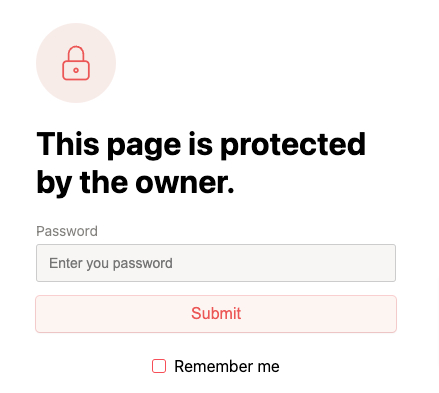Select the word "protected" in the heading
439x393 pixels.
coord(293,145)
